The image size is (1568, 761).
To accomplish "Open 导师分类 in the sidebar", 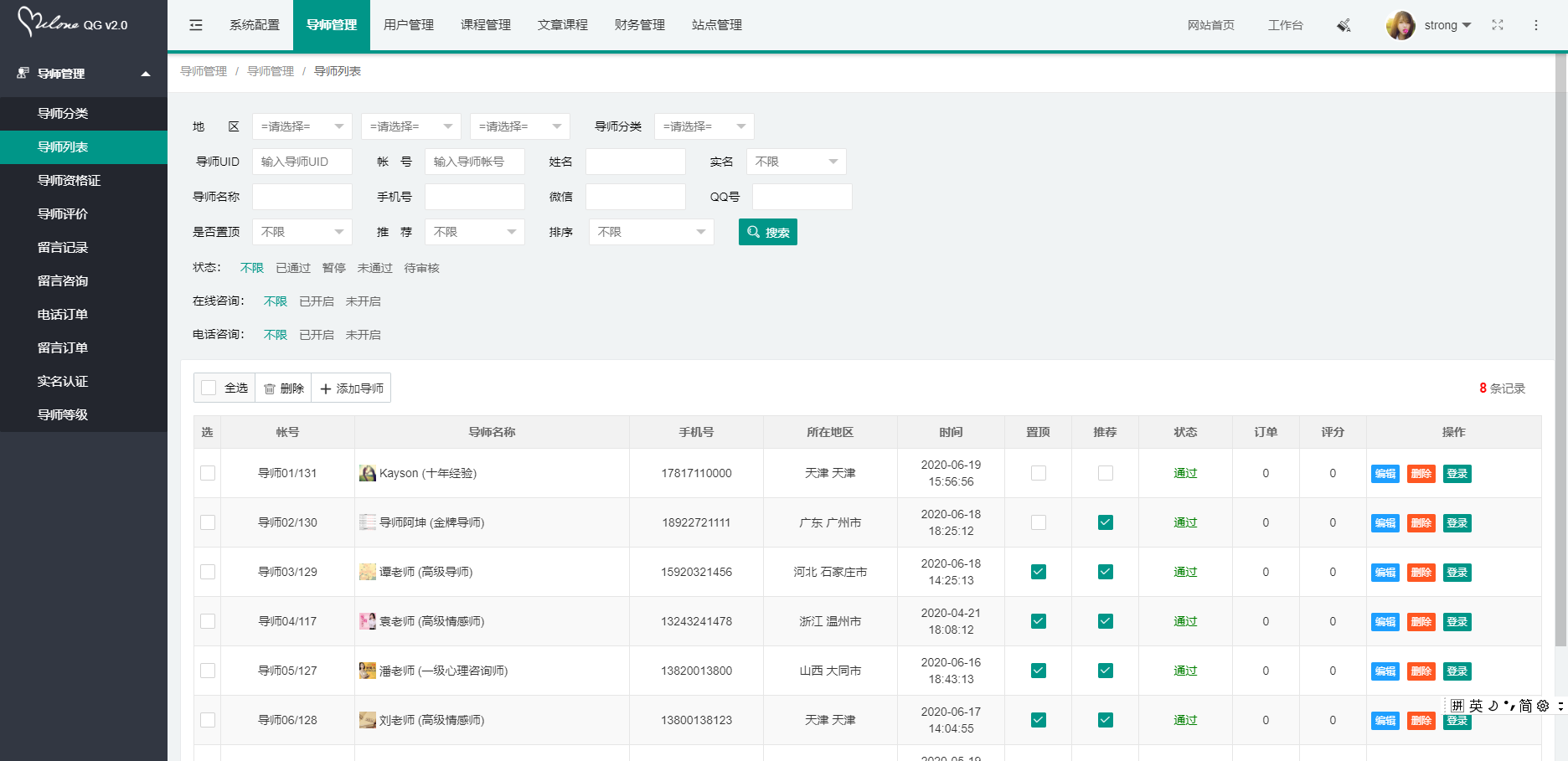I will (84, 114).
